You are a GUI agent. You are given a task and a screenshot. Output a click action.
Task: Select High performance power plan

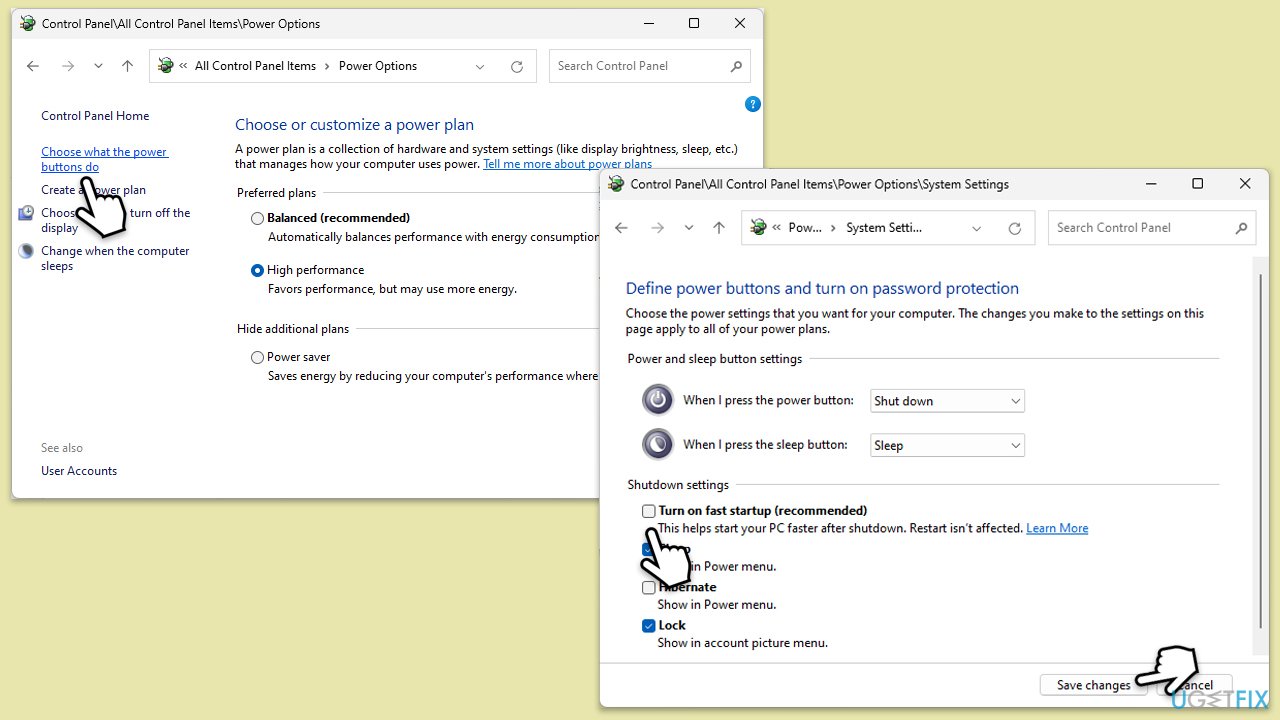pyautogui.click(x=258, y=270)
